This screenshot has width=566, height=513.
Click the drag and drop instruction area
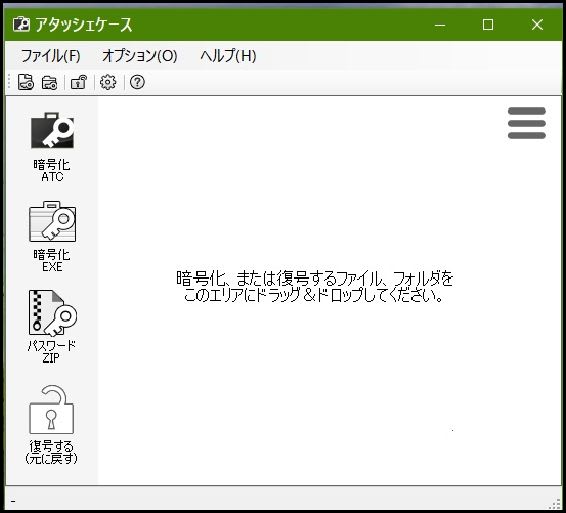314,287
